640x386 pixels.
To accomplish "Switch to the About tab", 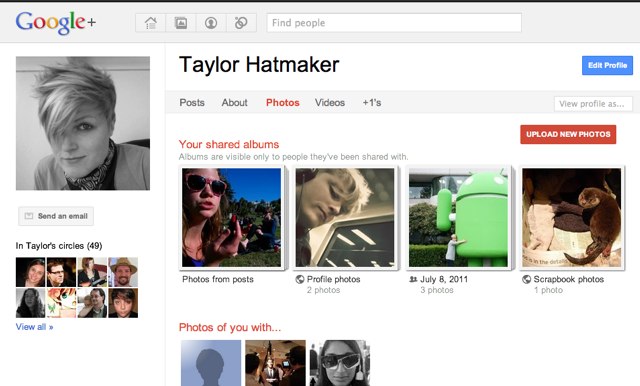I will [x=235, y=103].
